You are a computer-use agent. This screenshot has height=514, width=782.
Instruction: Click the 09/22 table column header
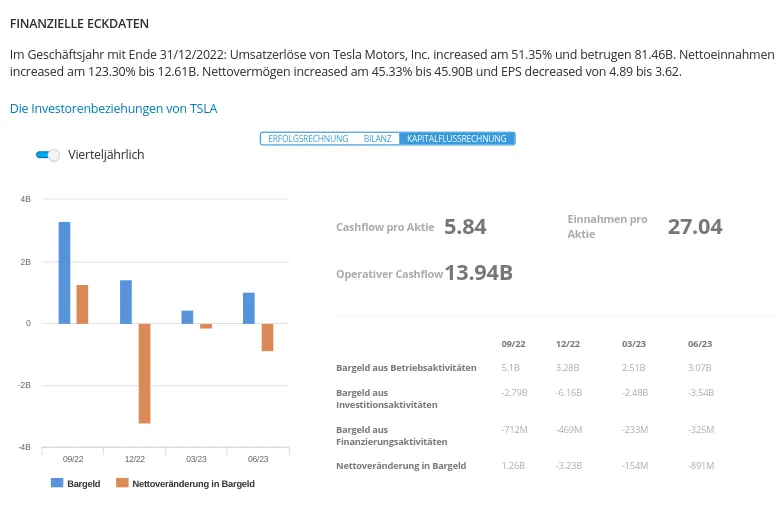[x=513, y=344]
